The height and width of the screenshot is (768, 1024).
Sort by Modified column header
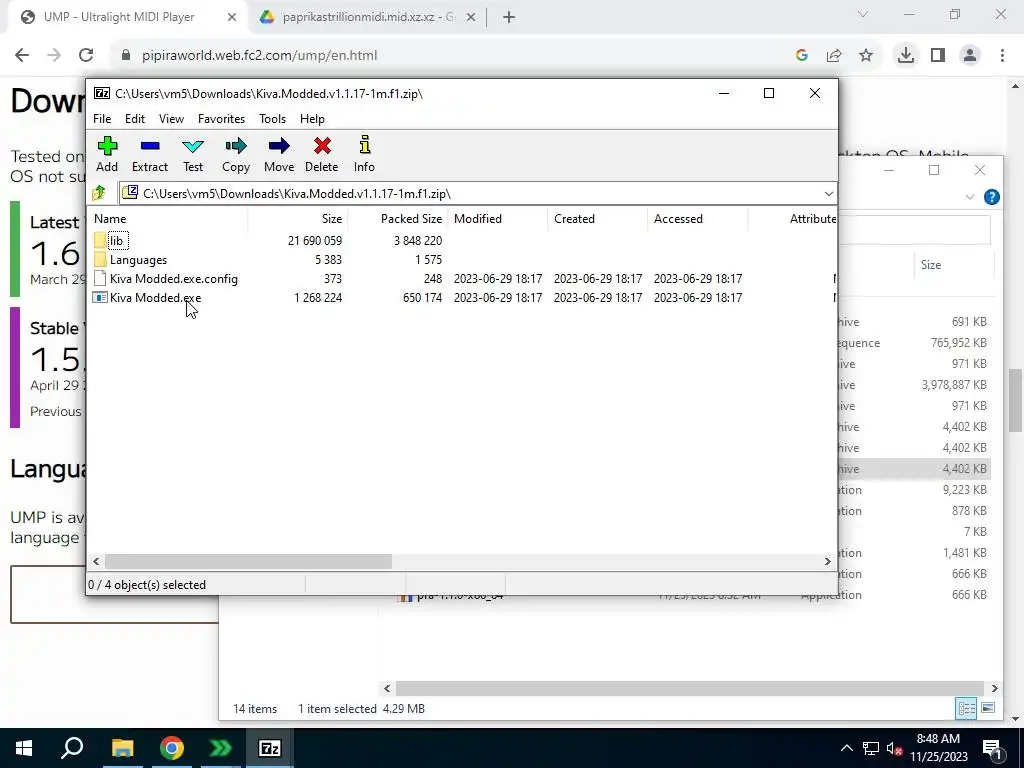498,219
